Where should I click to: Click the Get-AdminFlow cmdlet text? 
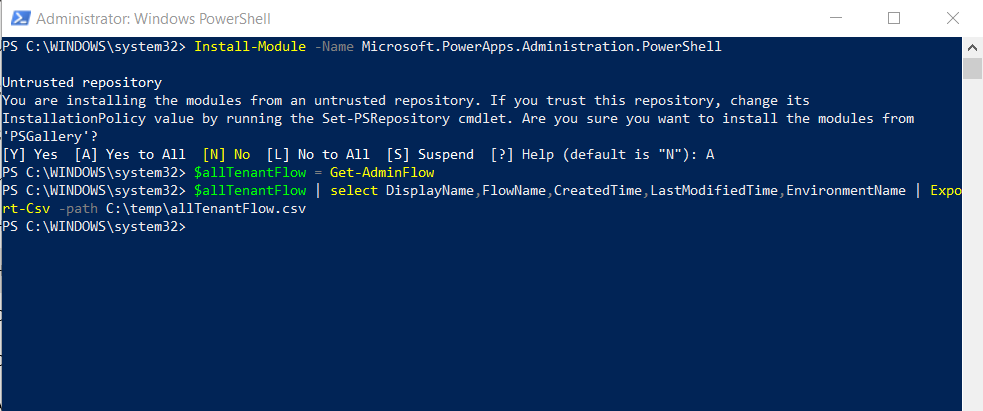point(382,172)
